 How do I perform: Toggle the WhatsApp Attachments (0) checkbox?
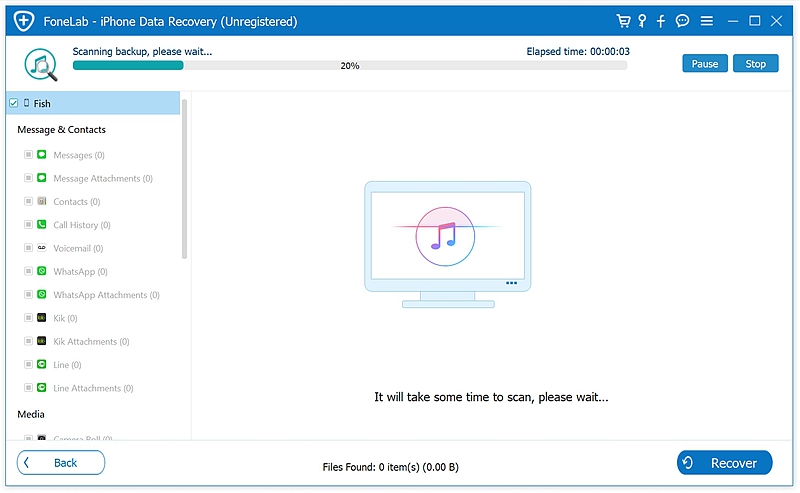pos(29,294)
